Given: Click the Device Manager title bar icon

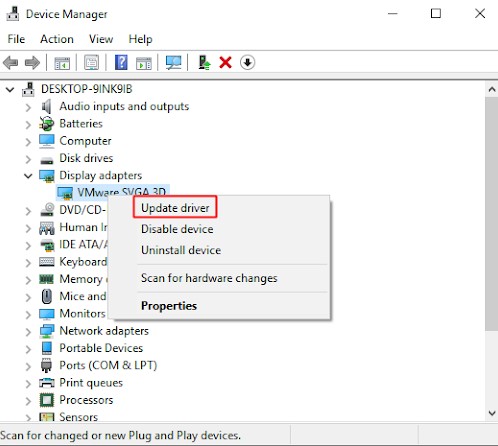Looking at the screenshot, I should pyautogui.click(x=13, y=14).
